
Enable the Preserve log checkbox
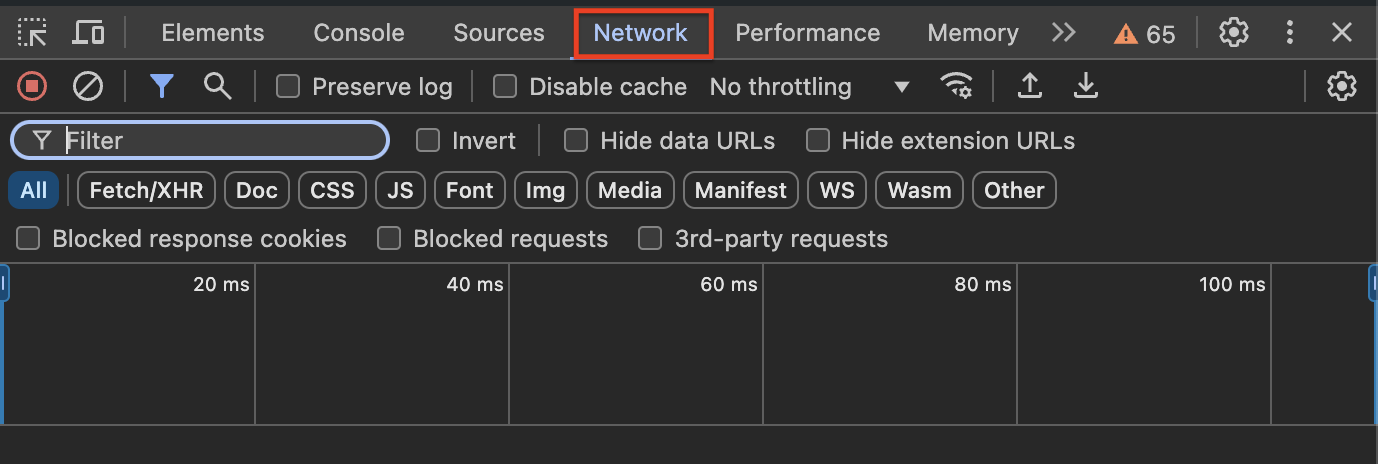pos(288,87)
